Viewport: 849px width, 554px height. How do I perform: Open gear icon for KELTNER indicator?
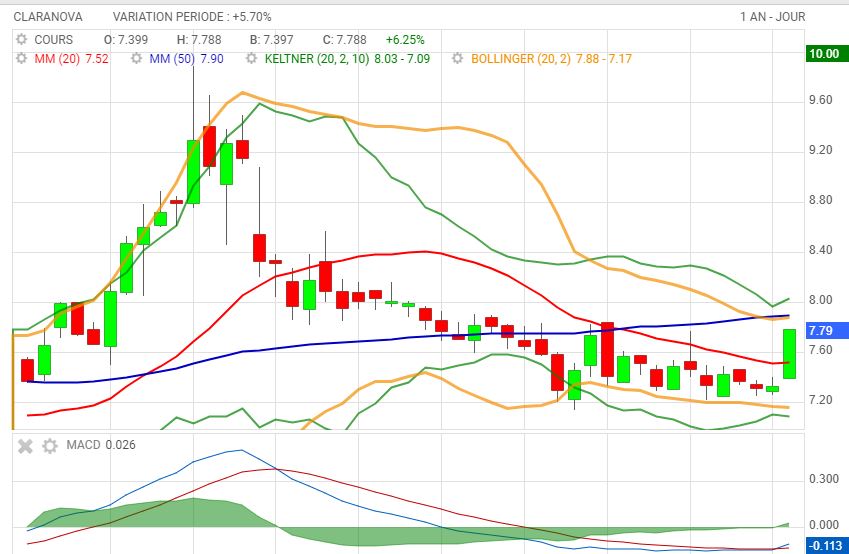(251, 58)
